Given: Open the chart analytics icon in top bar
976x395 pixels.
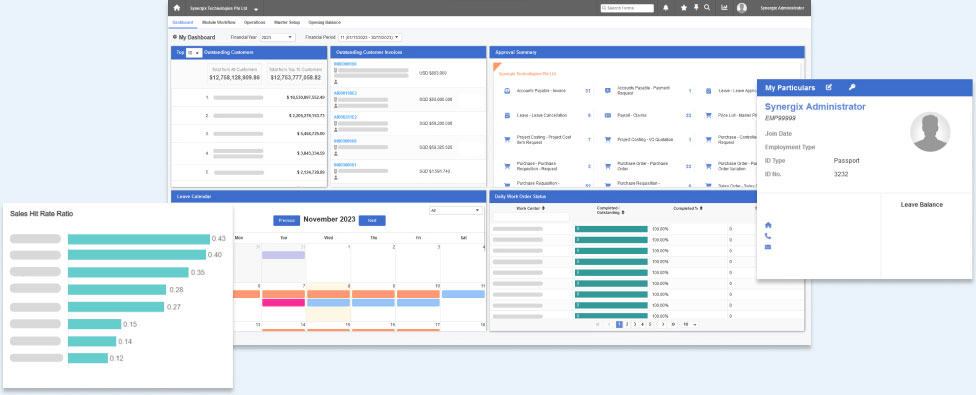Looking at the screenshot, I should tap(724, 8).
